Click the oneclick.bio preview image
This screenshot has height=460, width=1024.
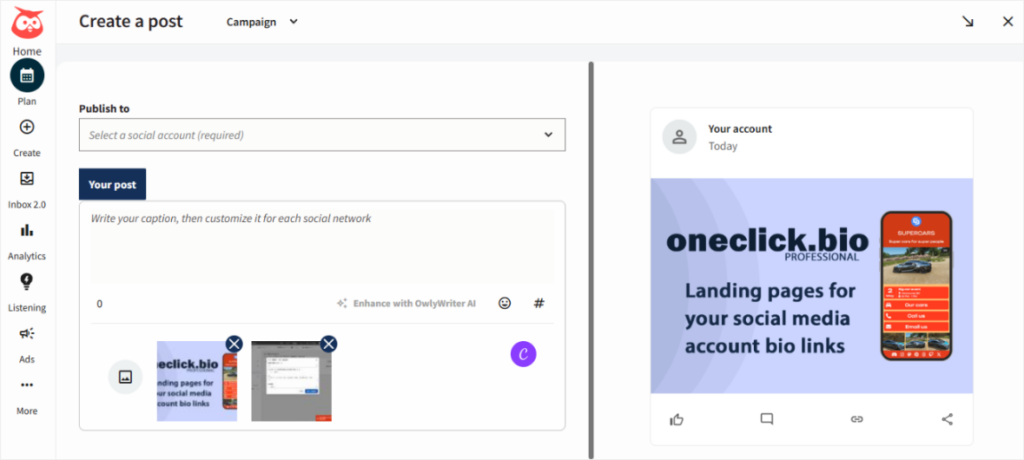coord(812,286)
